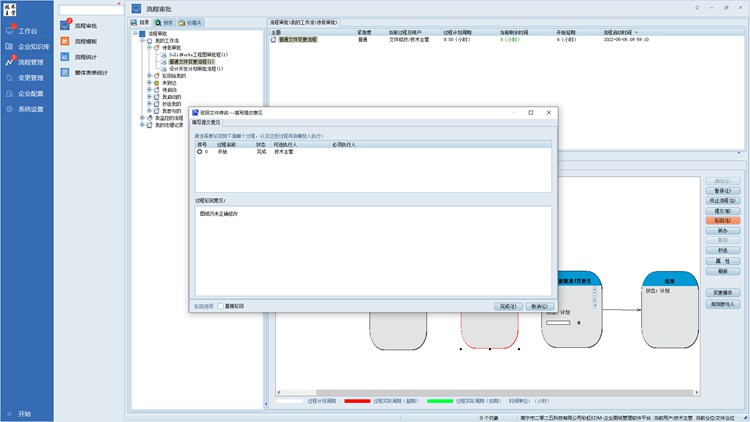The image size is (750, 422).
Task: Open 企业知识库 in the sidebar
Action: pyautogui.click(x=32, y=46)
